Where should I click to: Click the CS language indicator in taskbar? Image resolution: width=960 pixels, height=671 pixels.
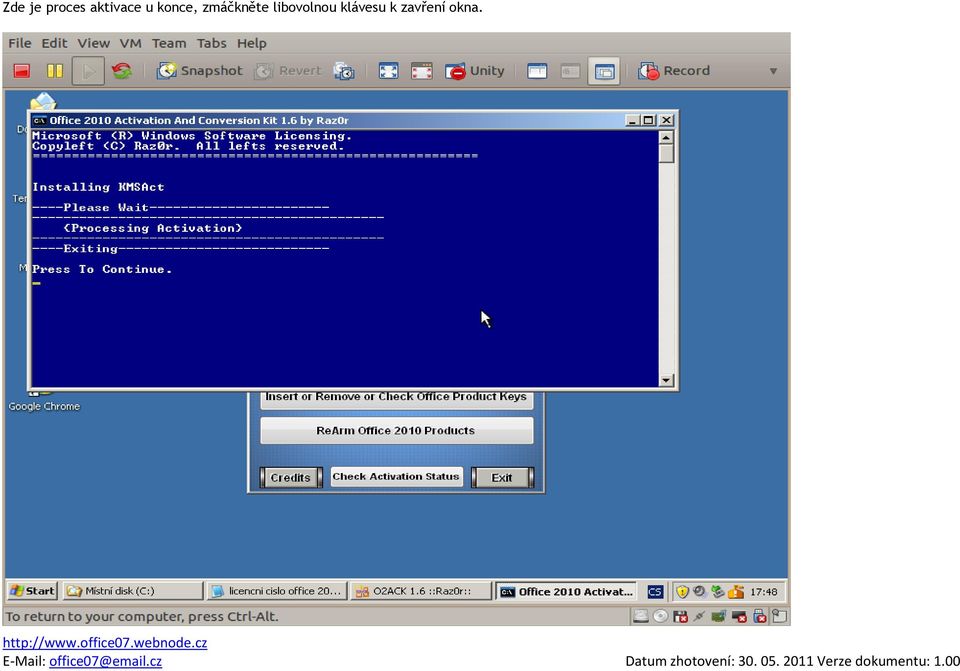pyautogui.click(x=655, y=591)
